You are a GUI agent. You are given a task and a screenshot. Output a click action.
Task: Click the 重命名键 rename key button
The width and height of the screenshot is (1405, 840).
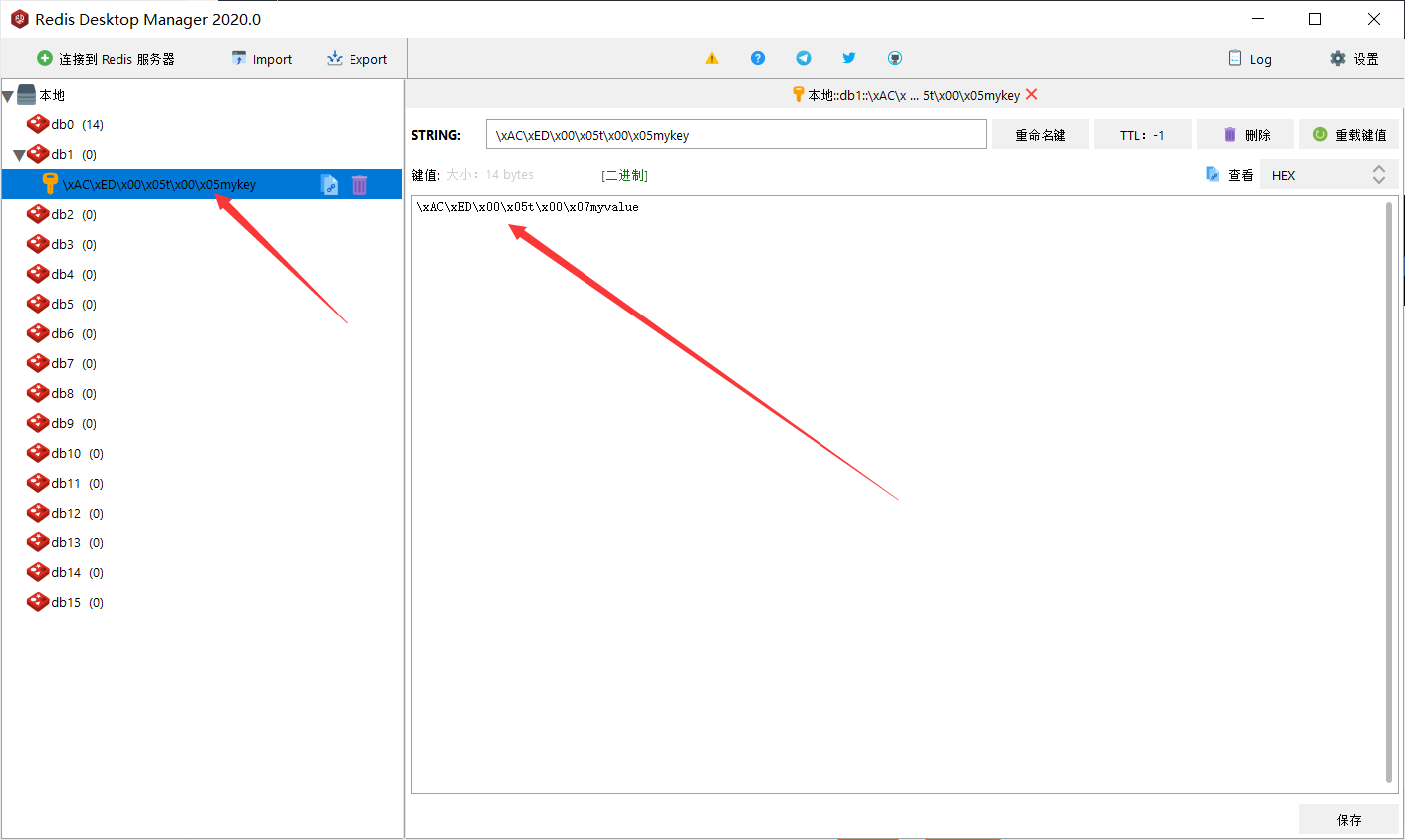coord(1041,135)
